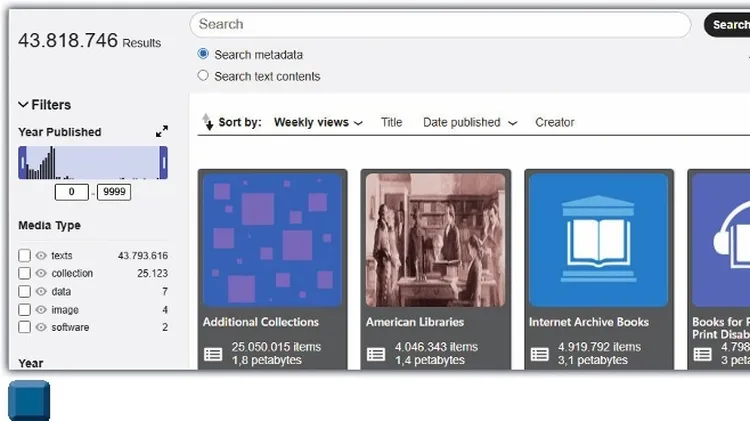The height and width of the screenshot is (421, 750).
Task: Click the end year field showing 9999
Action: [x=114, y=192]
